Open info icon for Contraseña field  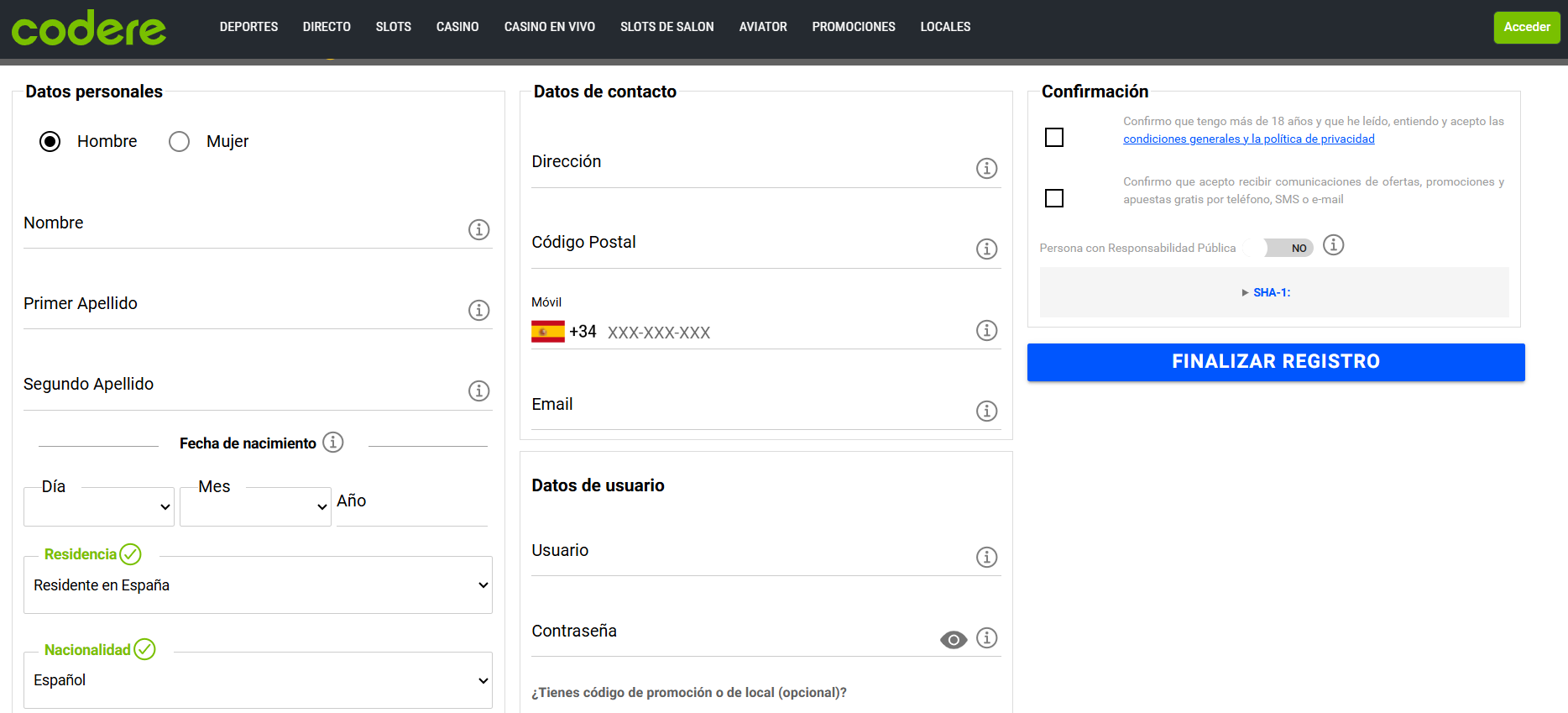pos(986,637)
